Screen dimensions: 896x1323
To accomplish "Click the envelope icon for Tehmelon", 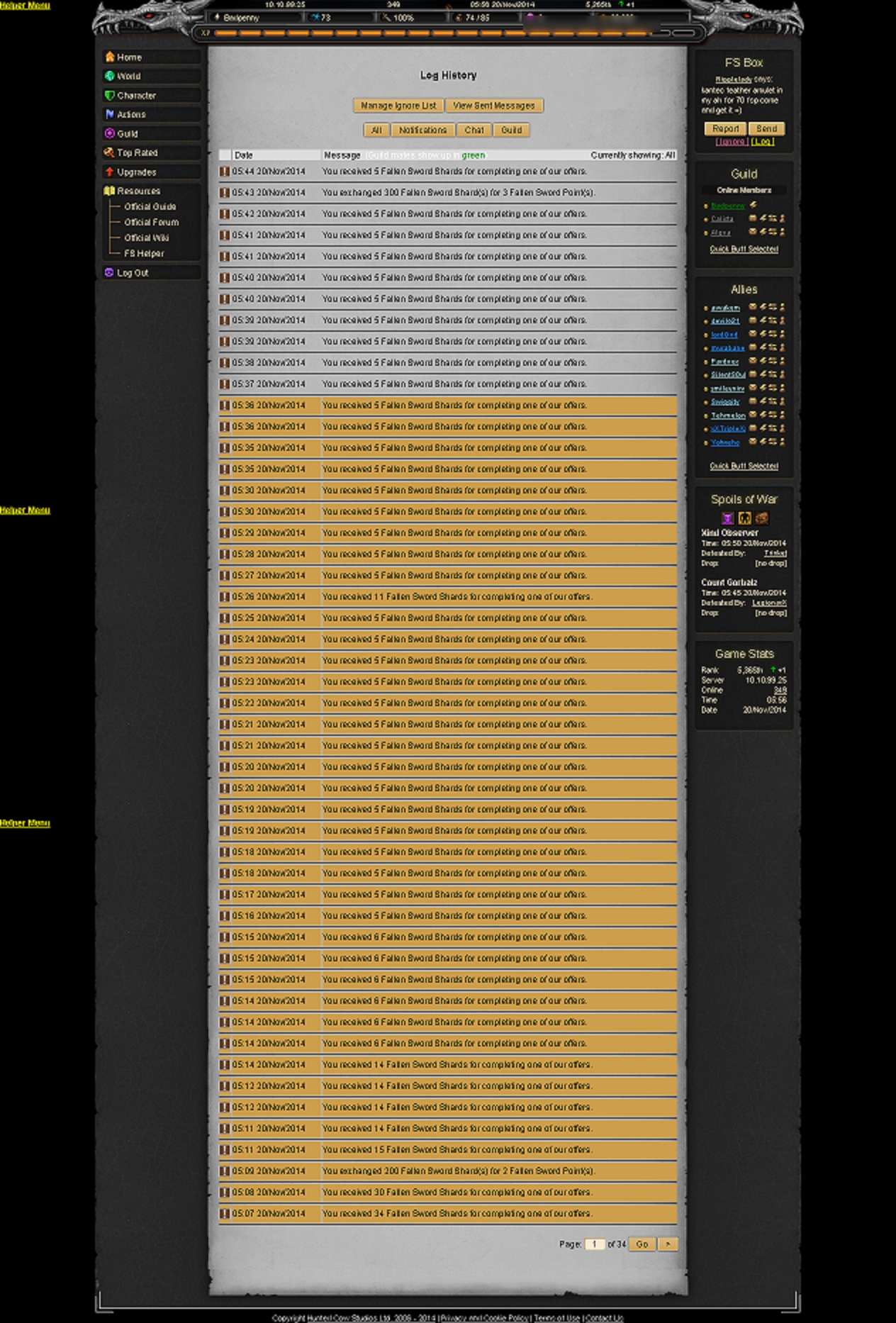I will point(753,415).
